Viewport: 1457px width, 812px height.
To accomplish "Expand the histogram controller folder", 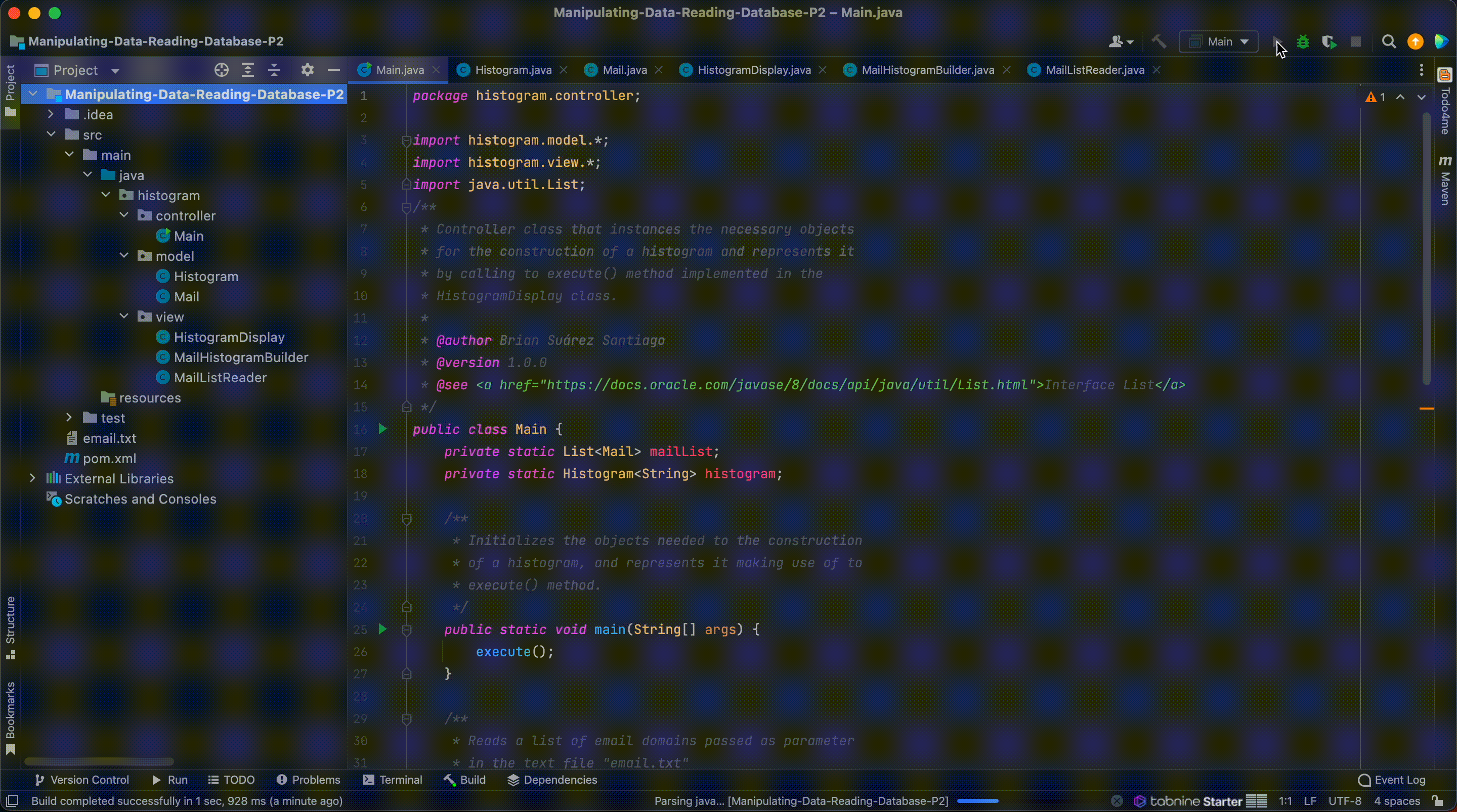I will tap(123, 215).
